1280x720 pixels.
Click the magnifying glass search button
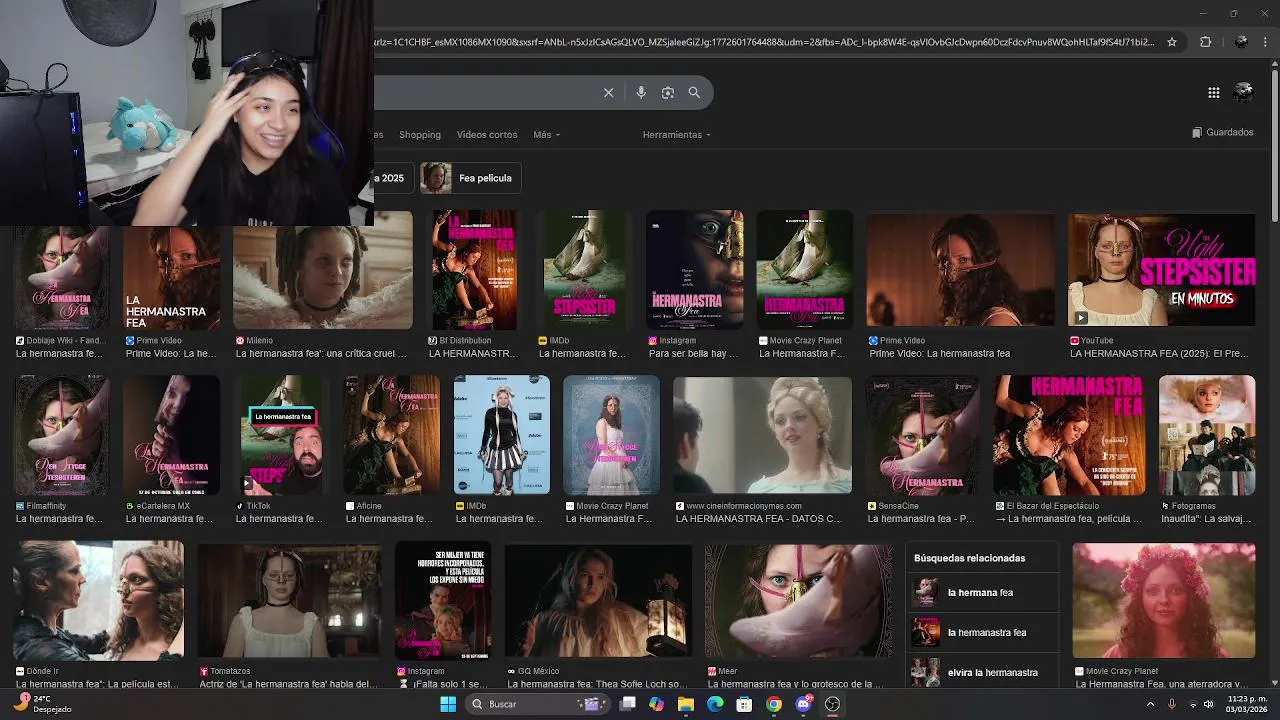pyautogui.click(x=694, y=92)
